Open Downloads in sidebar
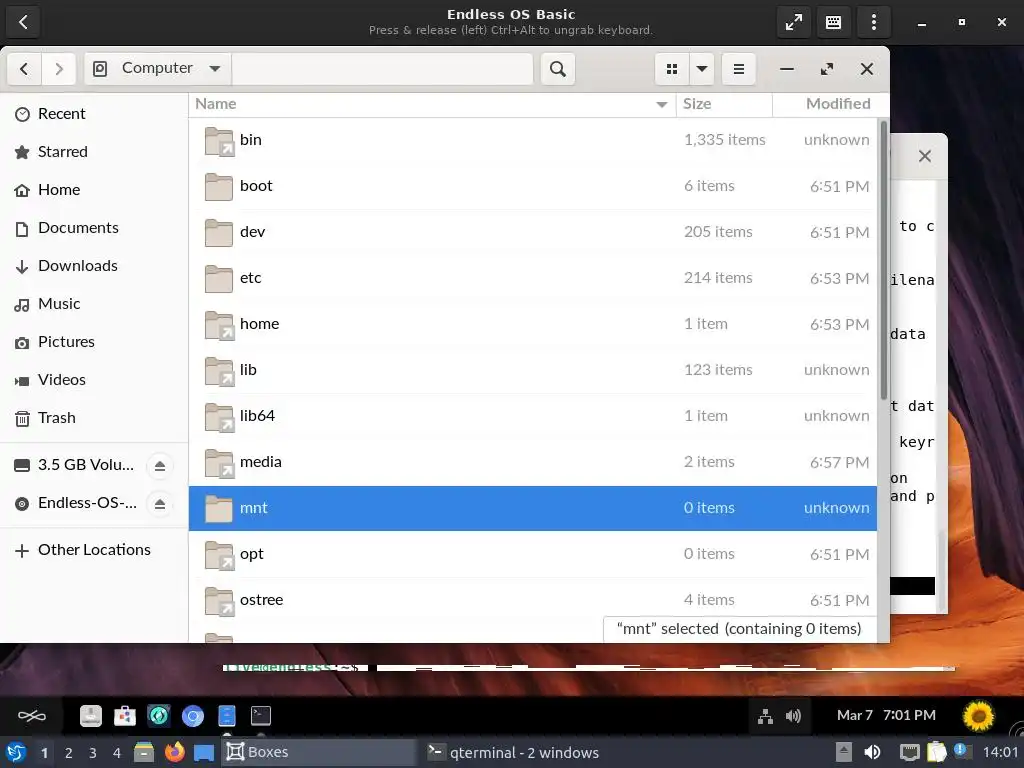 pyautogui.click(x=94, y=266)
